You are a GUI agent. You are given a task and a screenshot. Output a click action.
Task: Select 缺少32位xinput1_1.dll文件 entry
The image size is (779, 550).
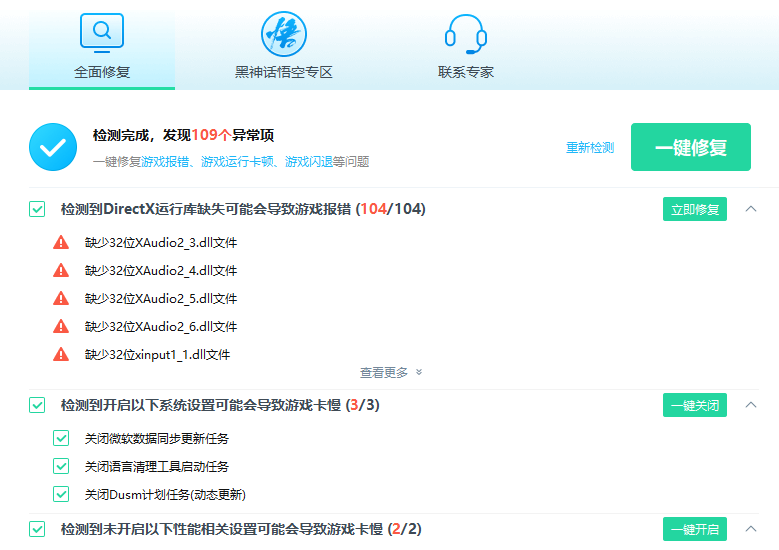tap(157, 355)
